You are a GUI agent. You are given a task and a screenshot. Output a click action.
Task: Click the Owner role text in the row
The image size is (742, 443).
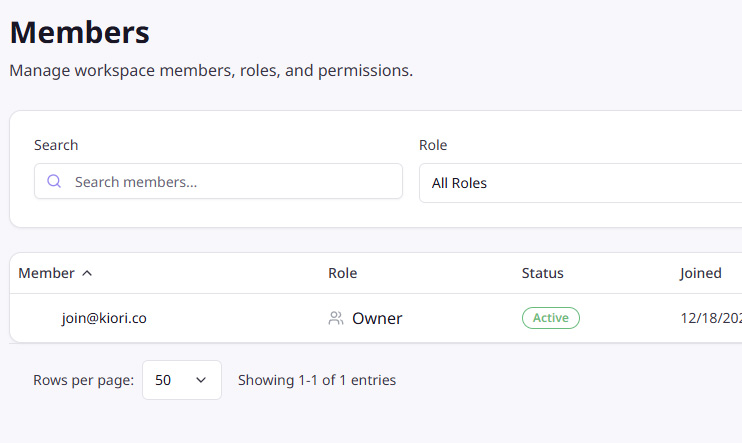[x=377, y=319]
